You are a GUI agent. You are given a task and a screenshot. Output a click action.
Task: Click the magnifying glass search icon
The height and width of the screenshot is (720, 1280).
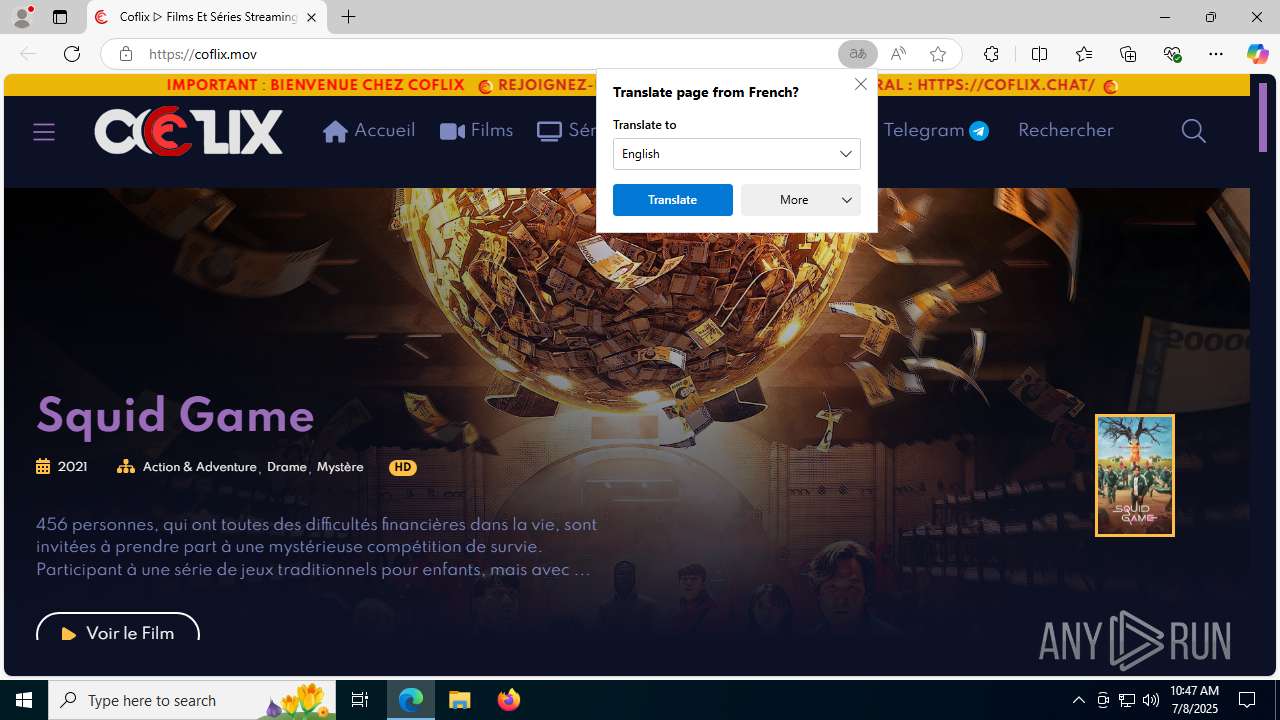(x=1193, y=131)
